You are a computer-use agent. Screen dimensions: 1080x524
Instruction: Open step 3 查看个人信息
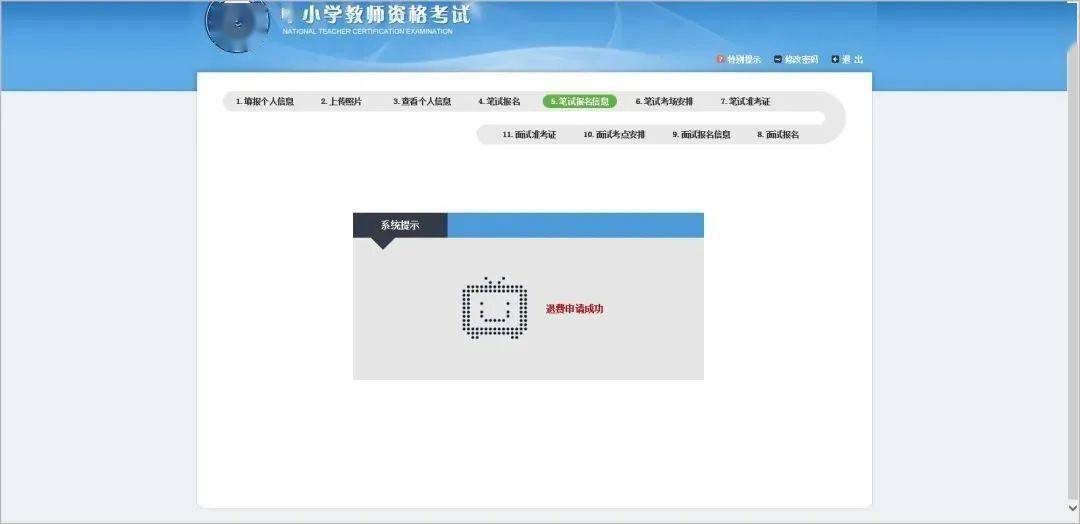[422, 101]
